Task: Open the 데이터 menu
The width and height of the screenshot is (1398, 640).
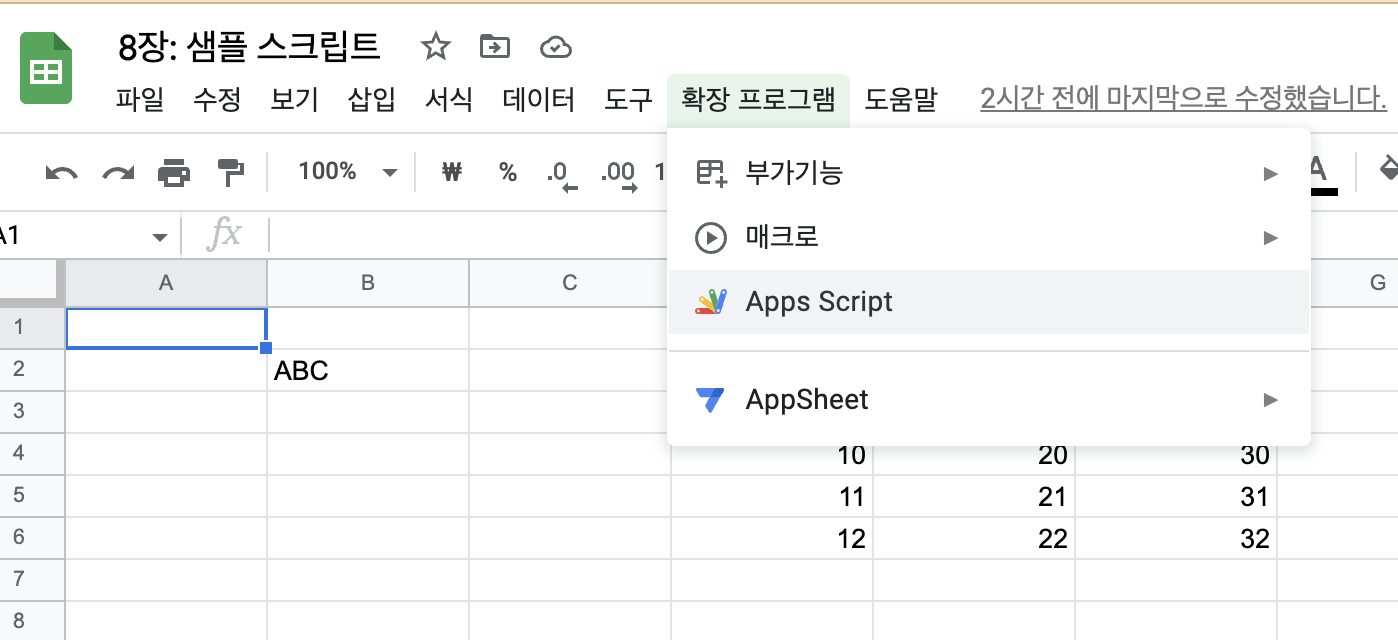Action: point(539,100)
